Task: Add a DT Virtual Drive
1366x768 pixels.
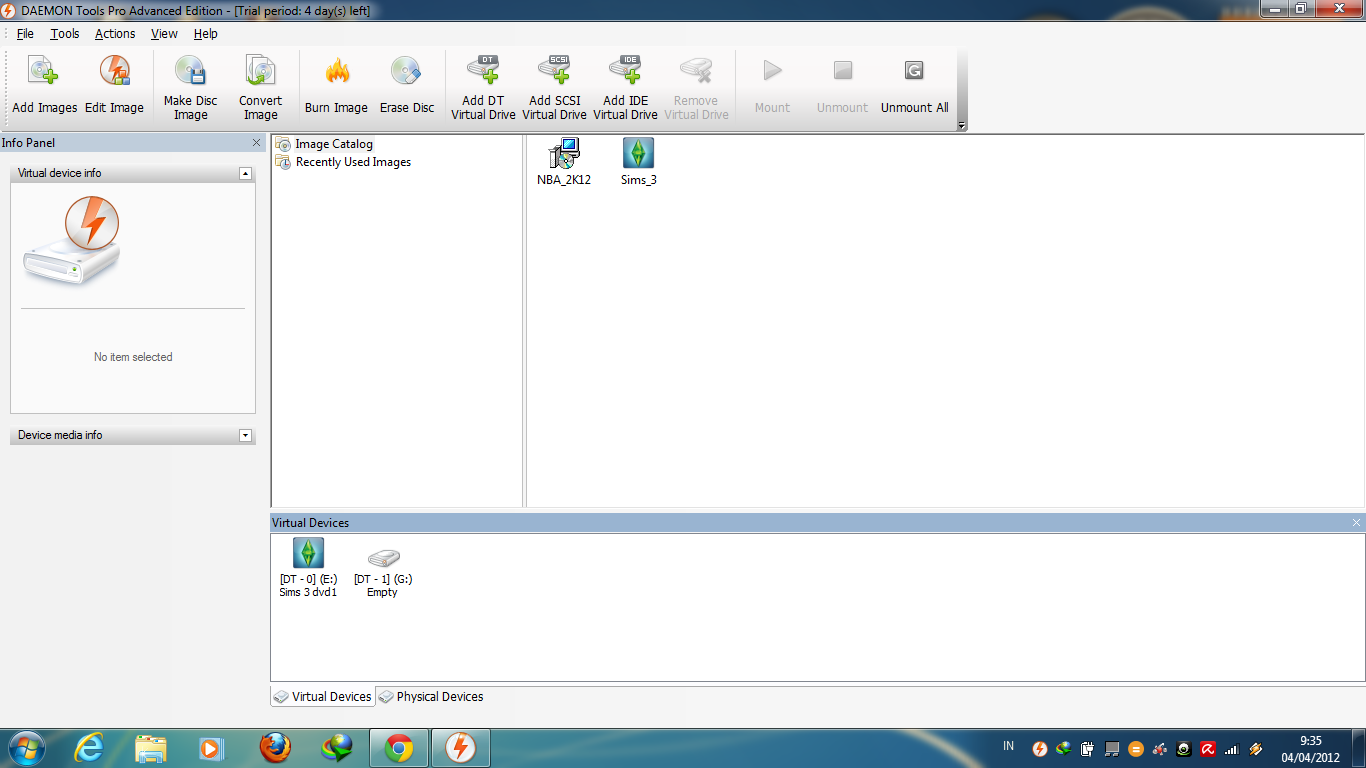Action: tap(483, 88)
